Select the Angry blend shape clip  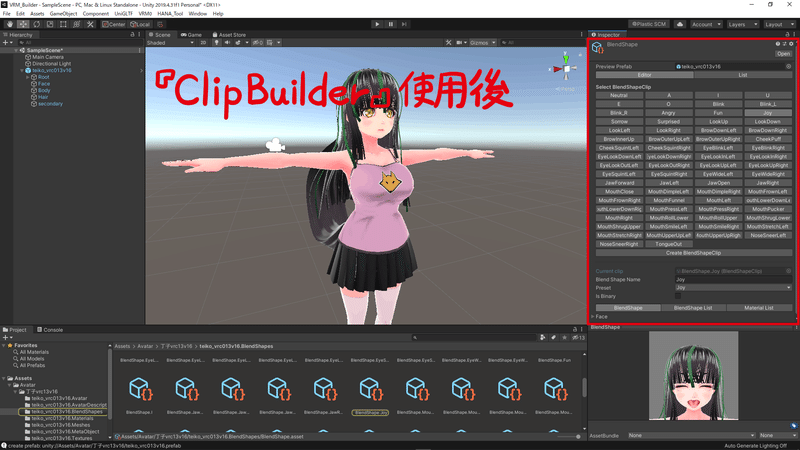click(x=668, y=113)
